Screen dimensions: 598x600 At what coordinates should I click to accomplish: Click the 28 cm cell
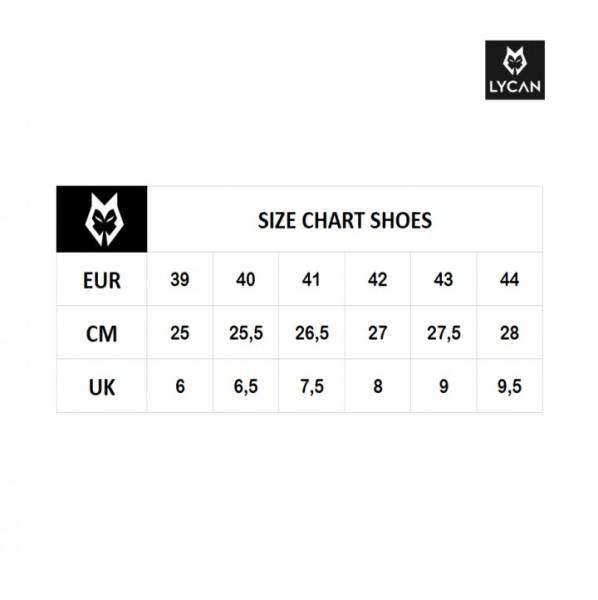(x=510, y=333)
